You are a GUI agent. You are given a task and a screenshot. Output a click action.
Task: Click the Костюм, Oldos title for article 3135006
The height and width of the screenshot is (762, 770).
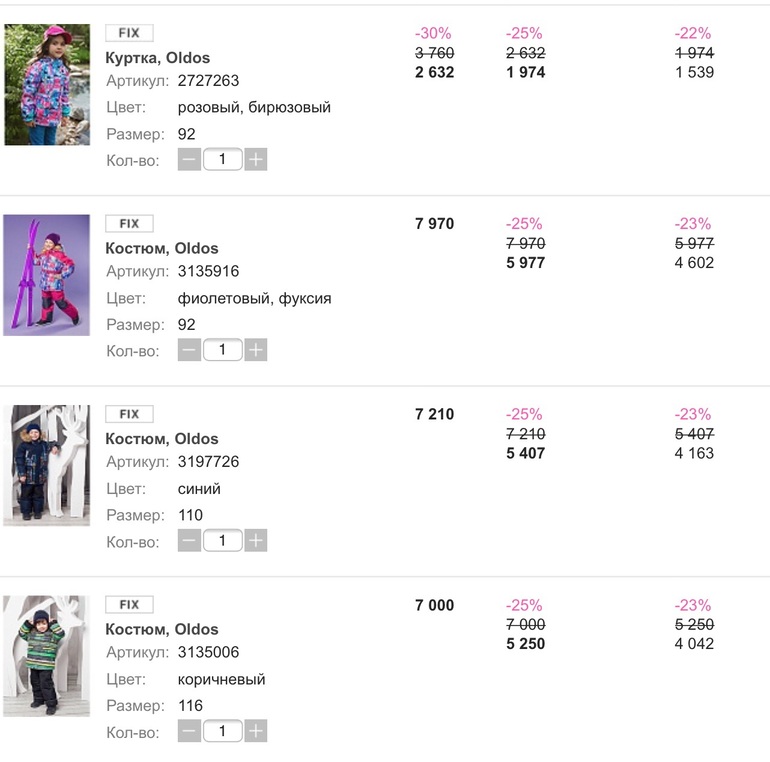162,629
